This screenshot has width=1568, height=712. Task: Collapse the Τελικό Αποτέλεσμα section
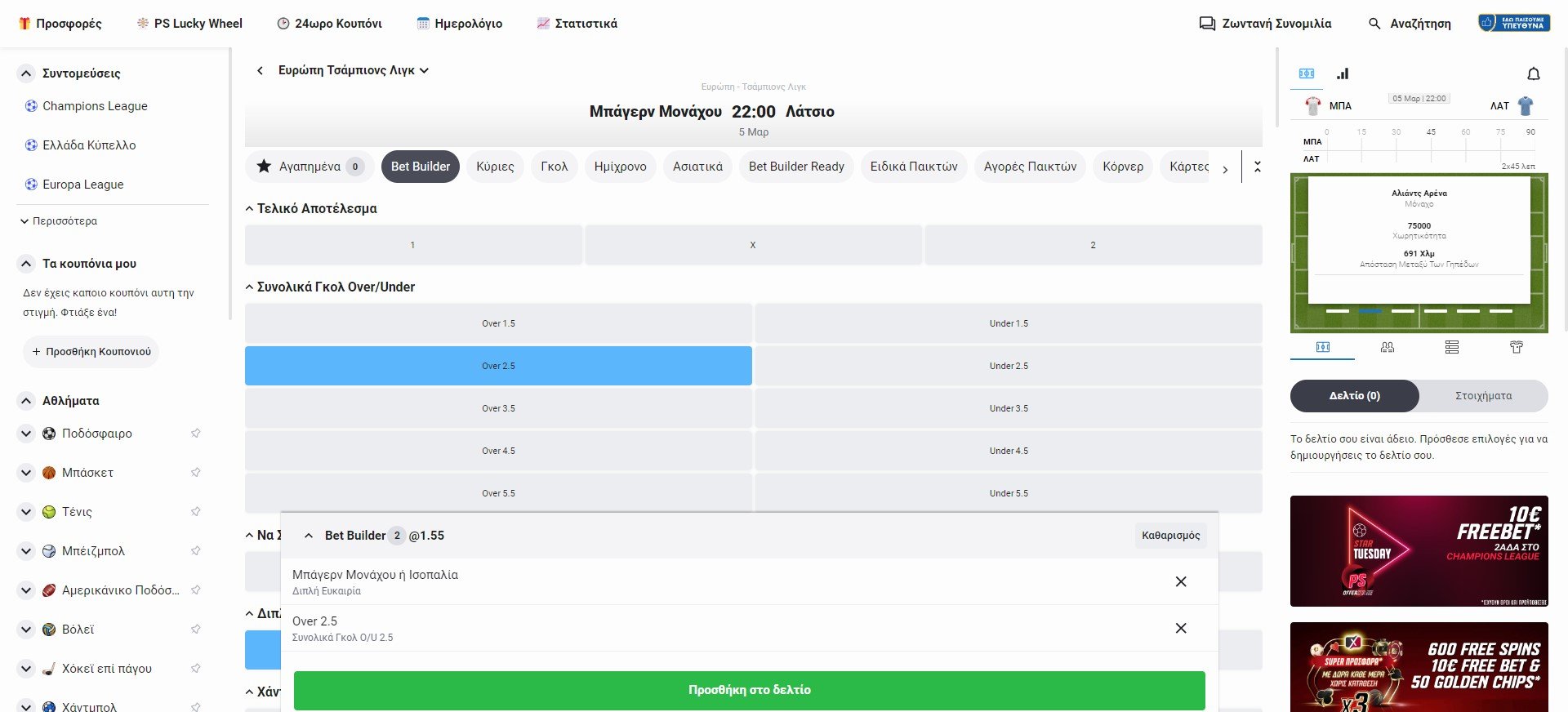249,209
